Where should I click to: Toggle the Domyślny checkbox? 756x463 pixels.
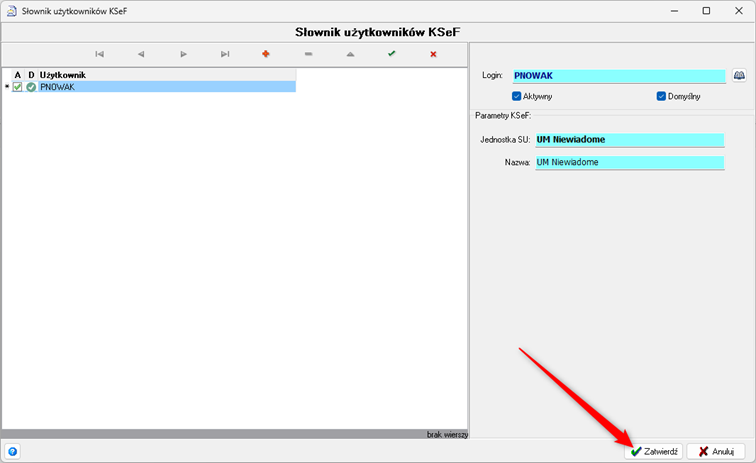(x=661, y=97)
